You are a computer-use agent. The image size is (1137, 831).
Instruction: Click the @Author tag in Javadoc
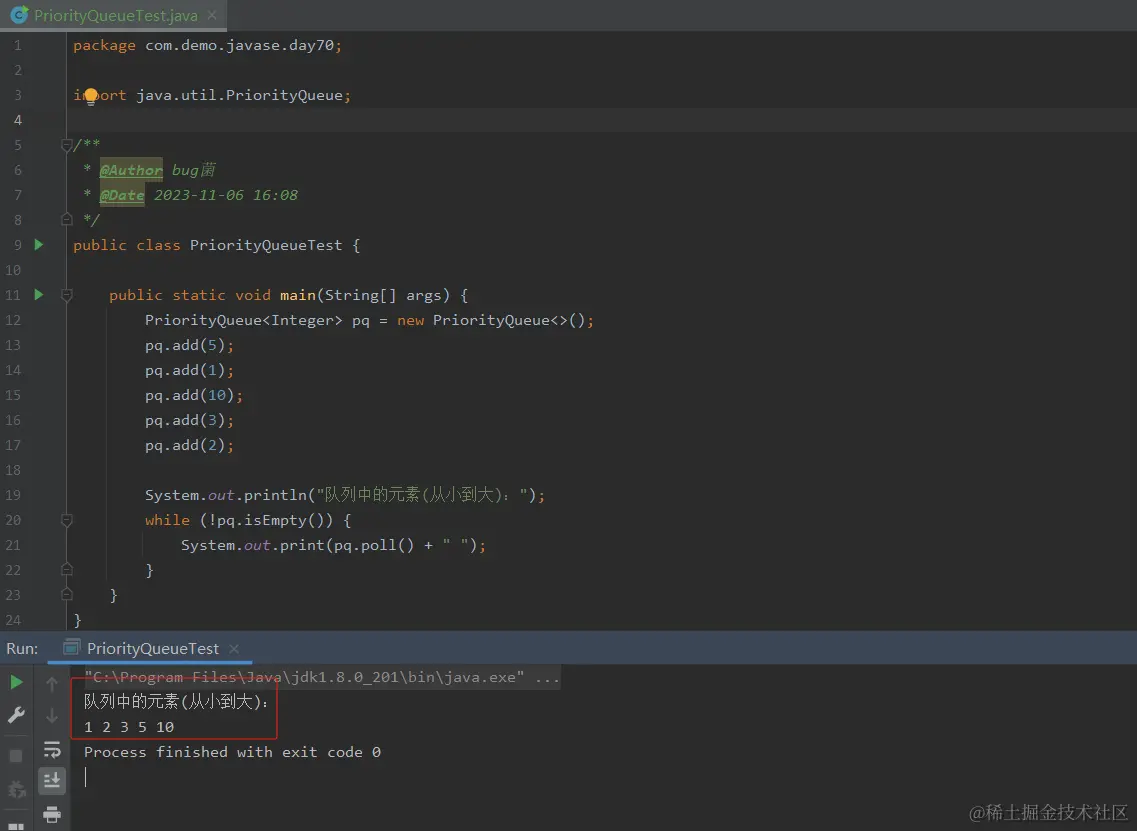[x=131, y=170]
